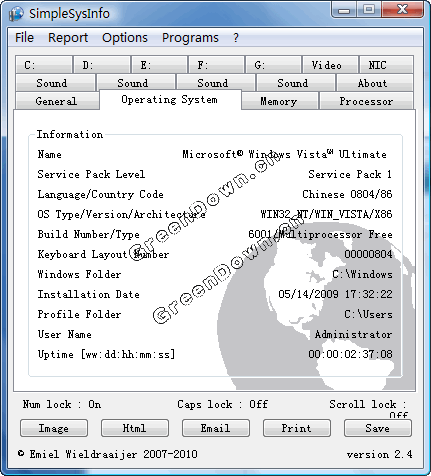431x476 pixels.
Task: Click the Html report button
Action: coord(135,428)
